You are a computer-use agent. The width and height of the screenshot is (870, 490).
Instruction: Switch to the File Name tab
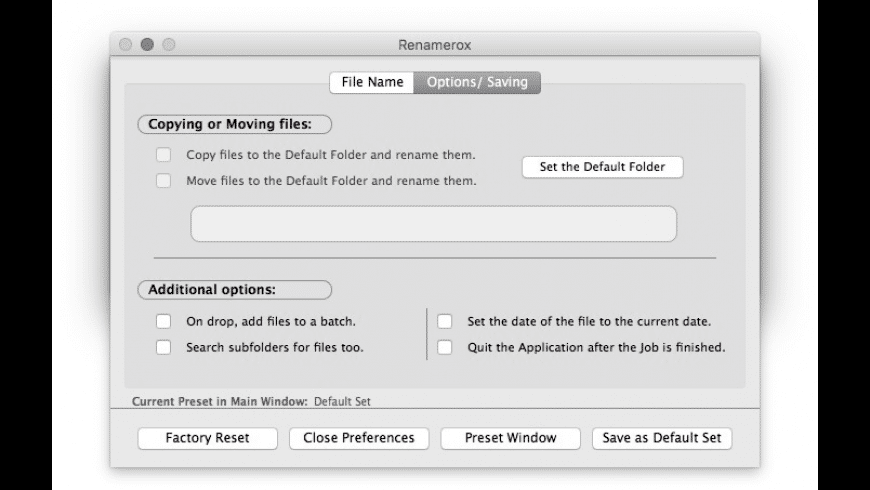pos(372,82)
